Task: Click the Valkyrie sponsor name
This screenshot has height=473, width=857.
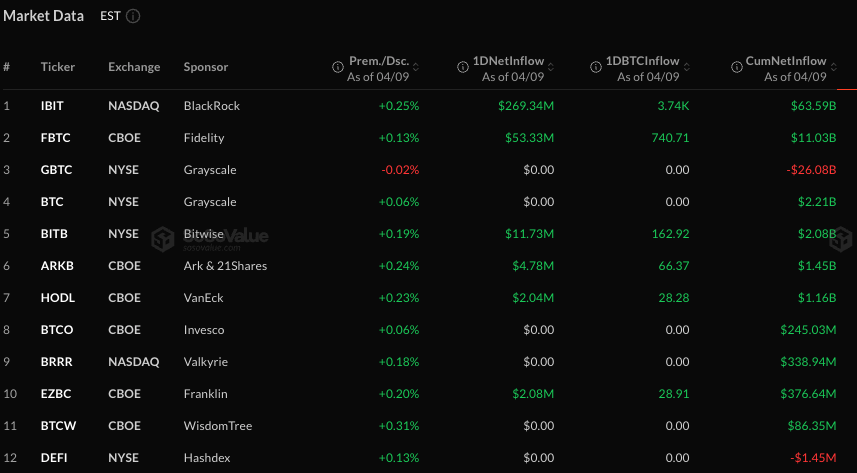Action: (206, 361)
